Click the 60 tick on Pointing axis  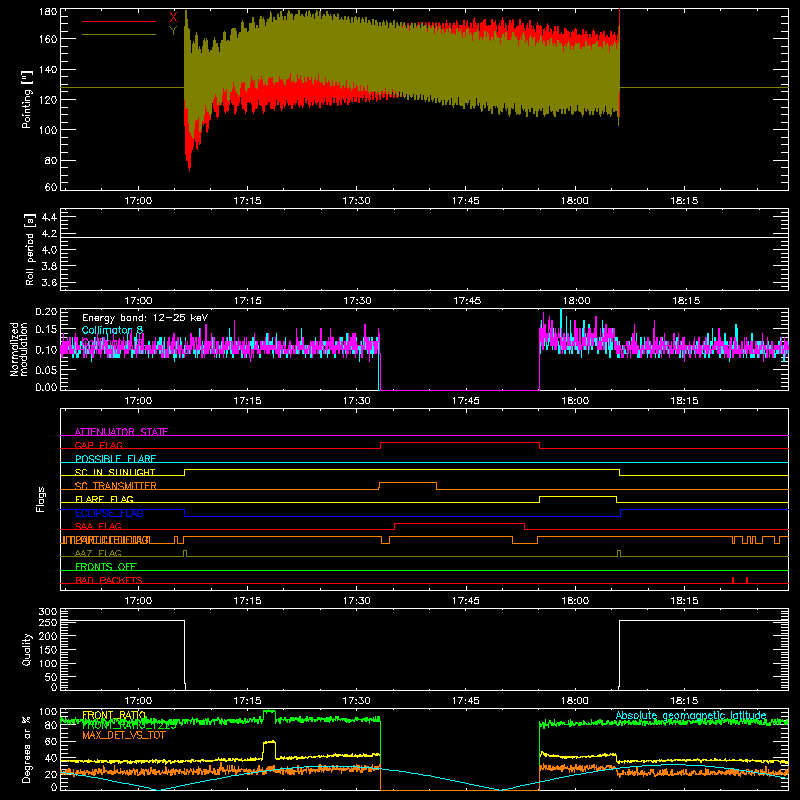[51, 187]
